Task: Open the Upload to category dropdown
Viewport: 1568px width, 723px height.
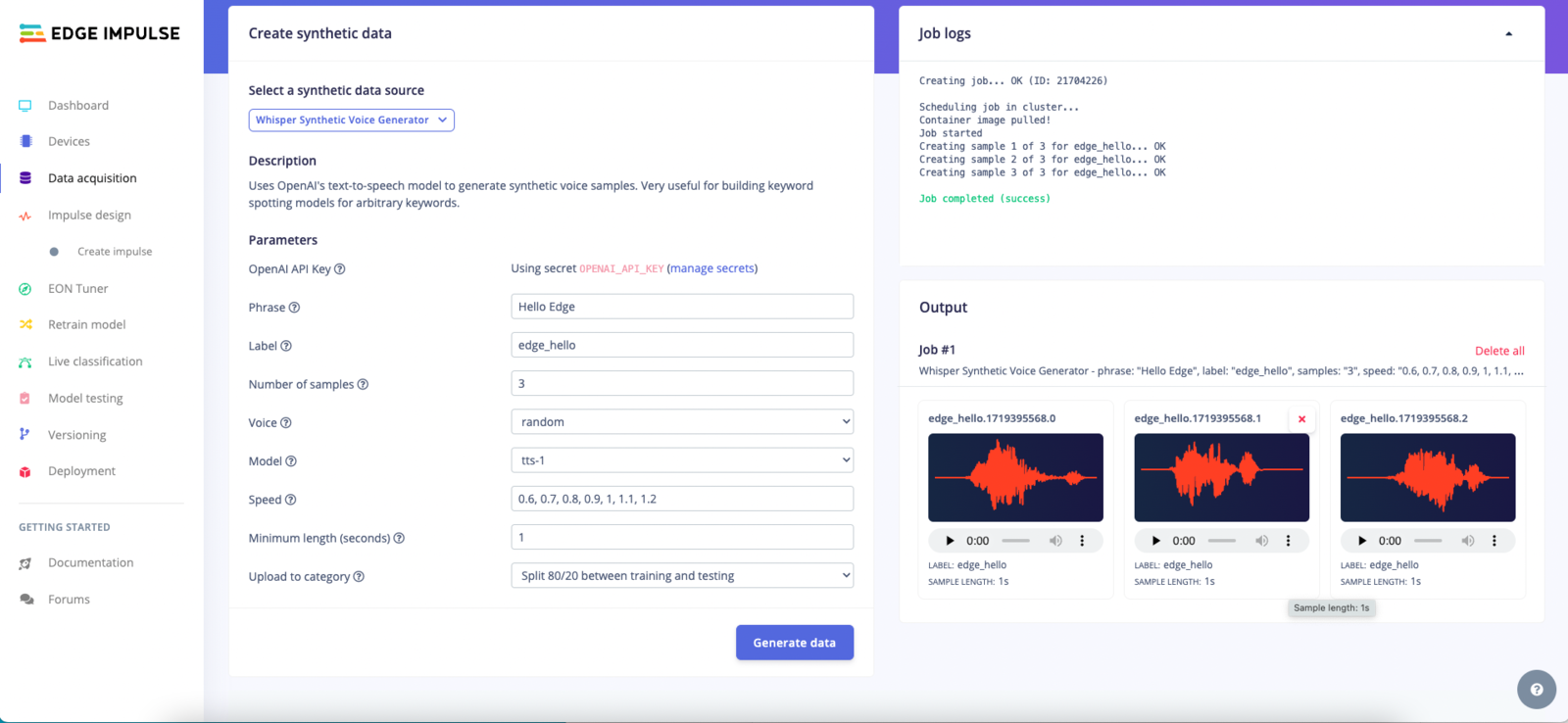Action: (682, 576)
